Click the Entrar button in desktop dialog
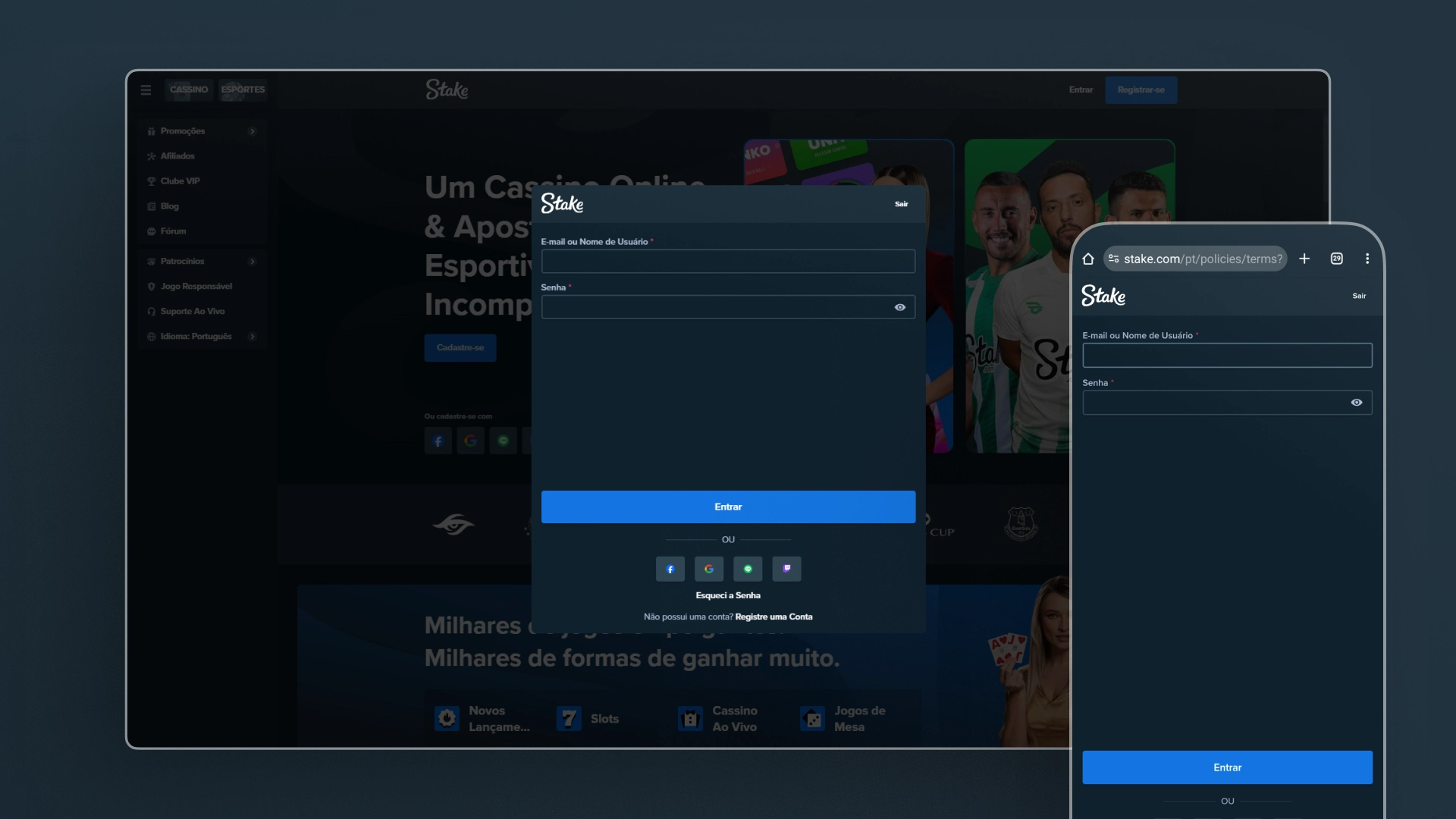This screenshot has width=1456, height=819. (x=728, y=507)
